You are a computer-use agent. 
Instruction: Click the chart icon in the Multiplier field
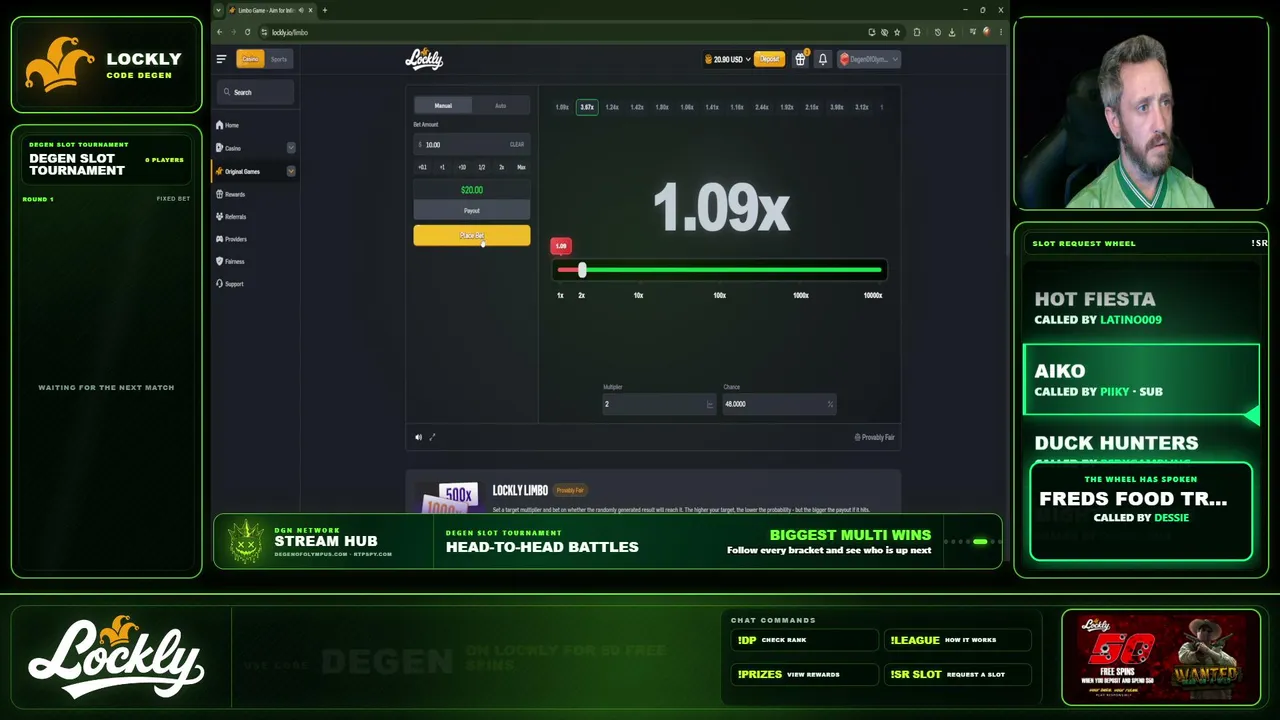pyautogui.click(x=710, y=404)
